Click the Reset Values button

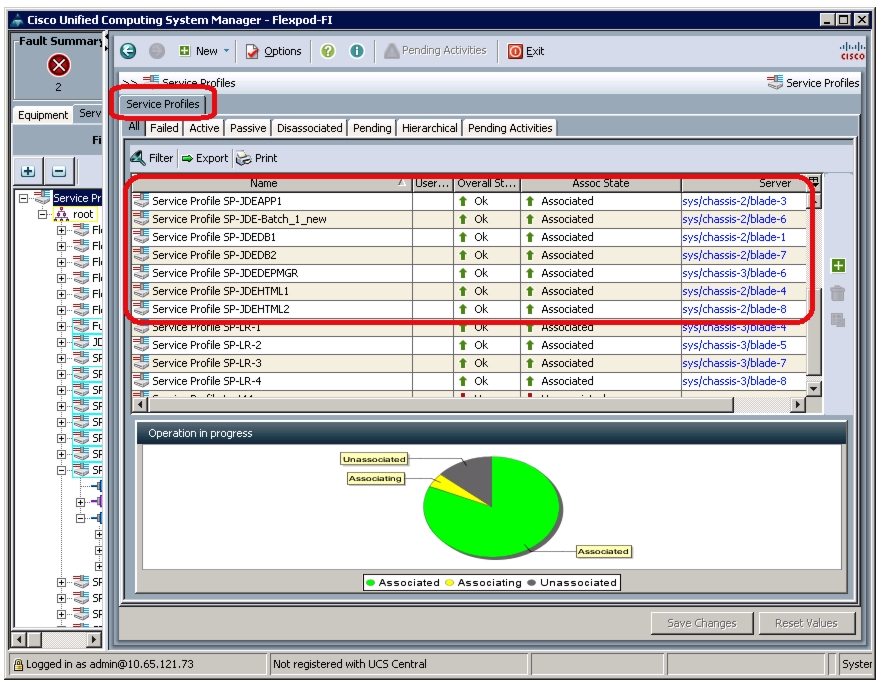coord(806,623)
